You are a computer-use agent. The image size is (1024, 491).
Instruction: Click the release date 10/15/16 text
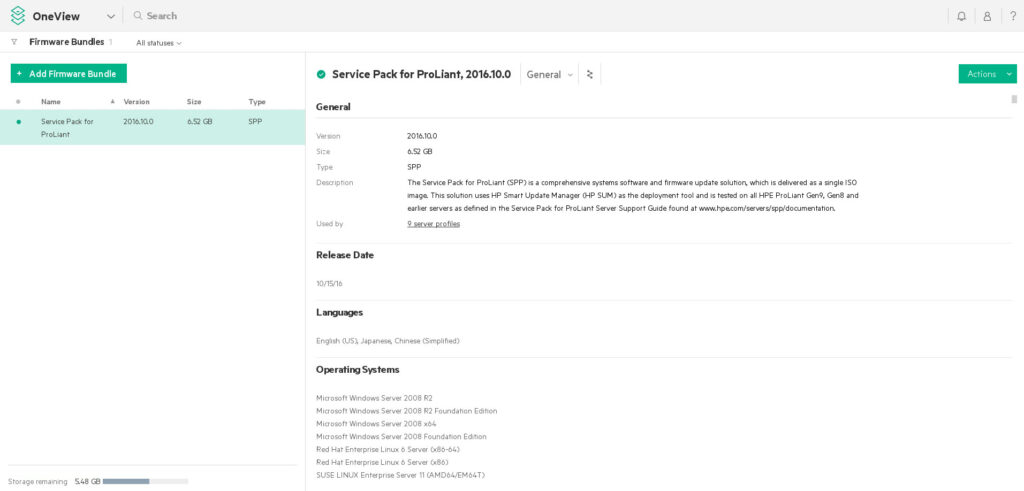(x=329, y=284)
